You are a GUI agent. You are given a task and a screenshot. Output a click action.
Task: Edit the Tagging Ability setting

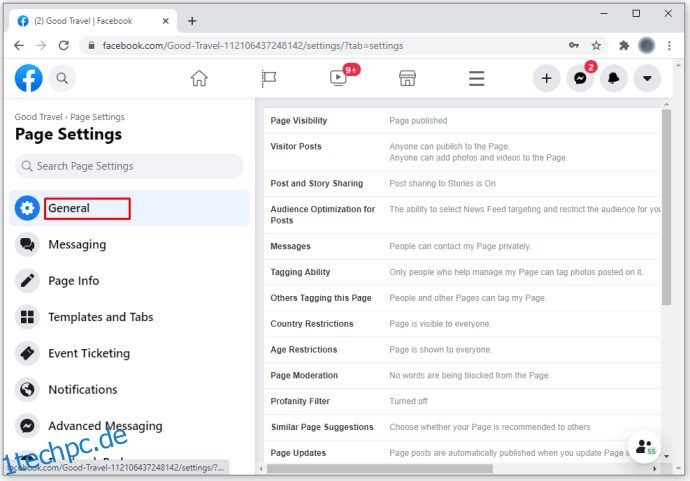462,272
